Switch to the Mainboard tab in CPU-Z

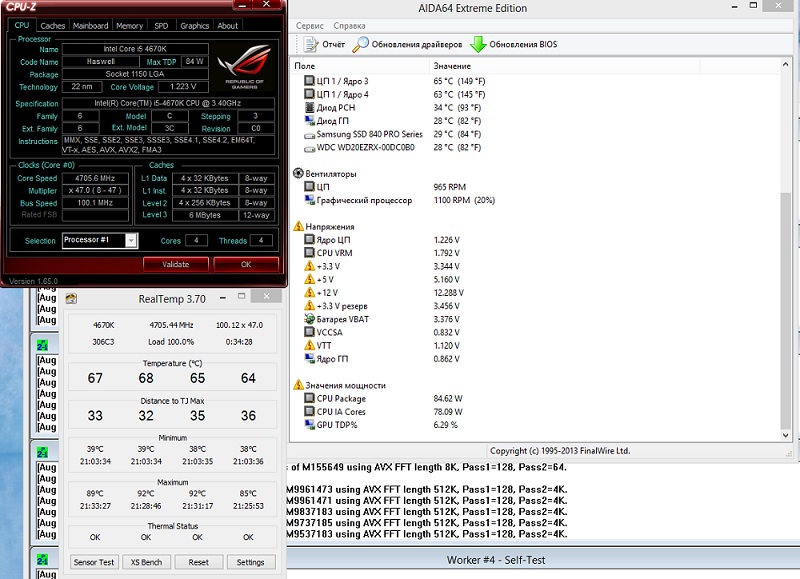90,26
